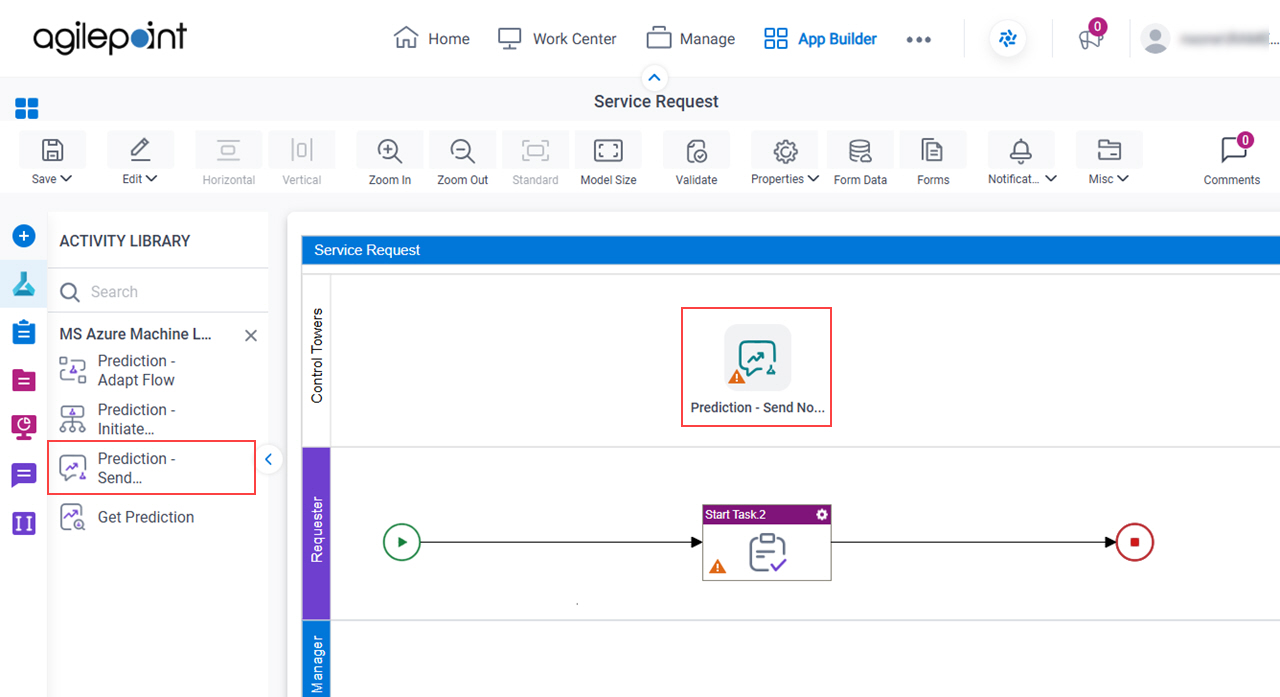Click the blue plus sidebar icon
Screen dimensions: 1280x697
[24, 237]
